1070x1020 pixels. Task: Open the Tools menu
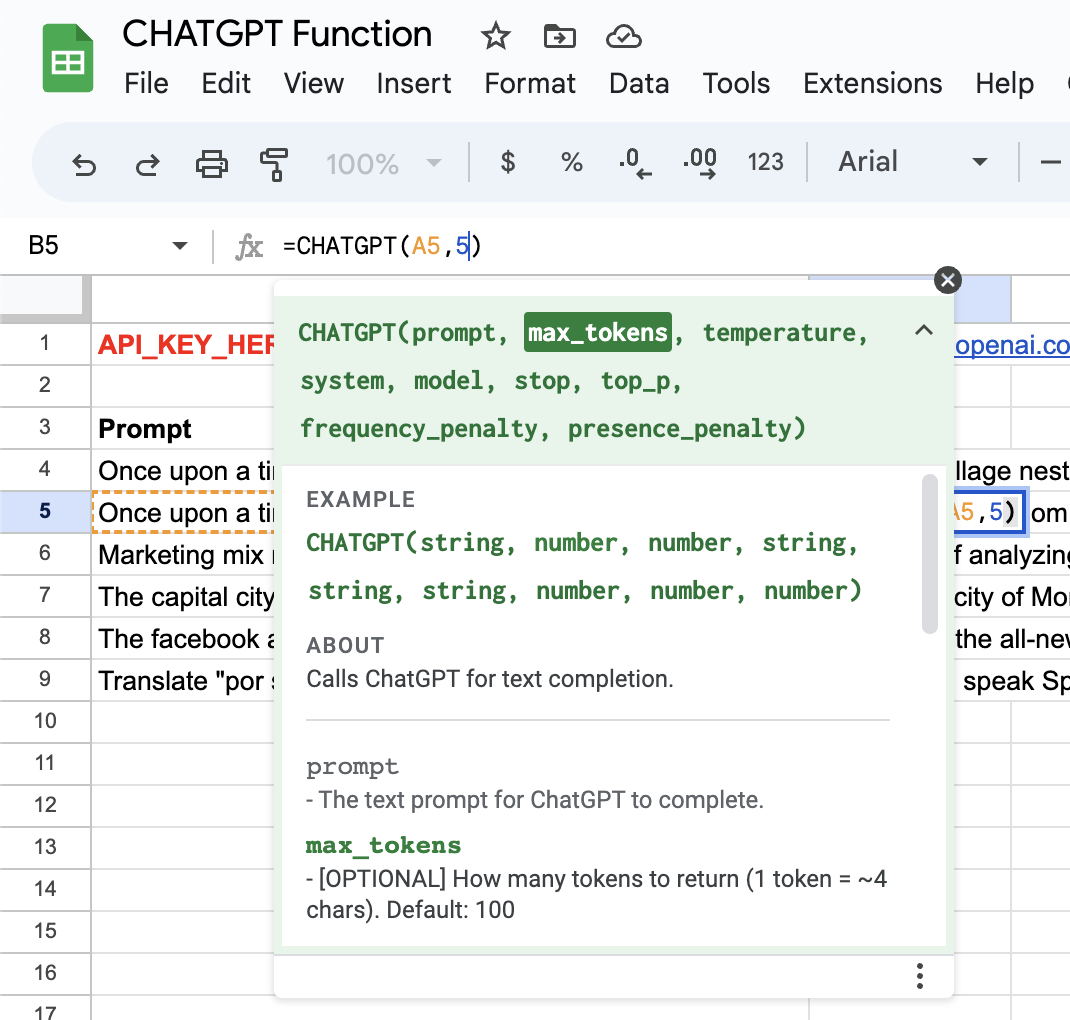[x=736, y=83]
